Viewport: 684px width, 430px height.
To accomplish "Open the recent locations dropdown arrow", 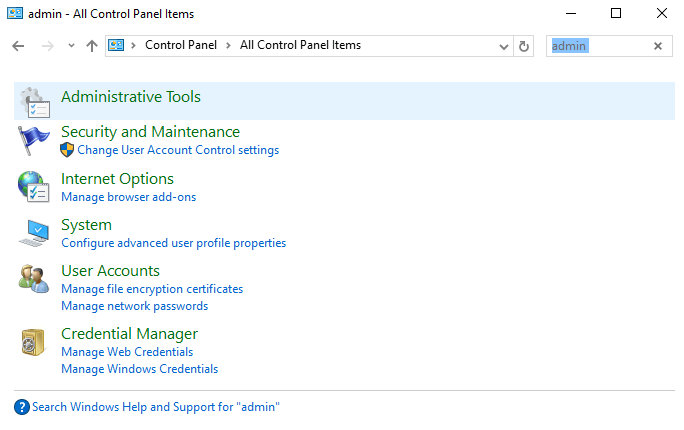I will pos(71,45).
